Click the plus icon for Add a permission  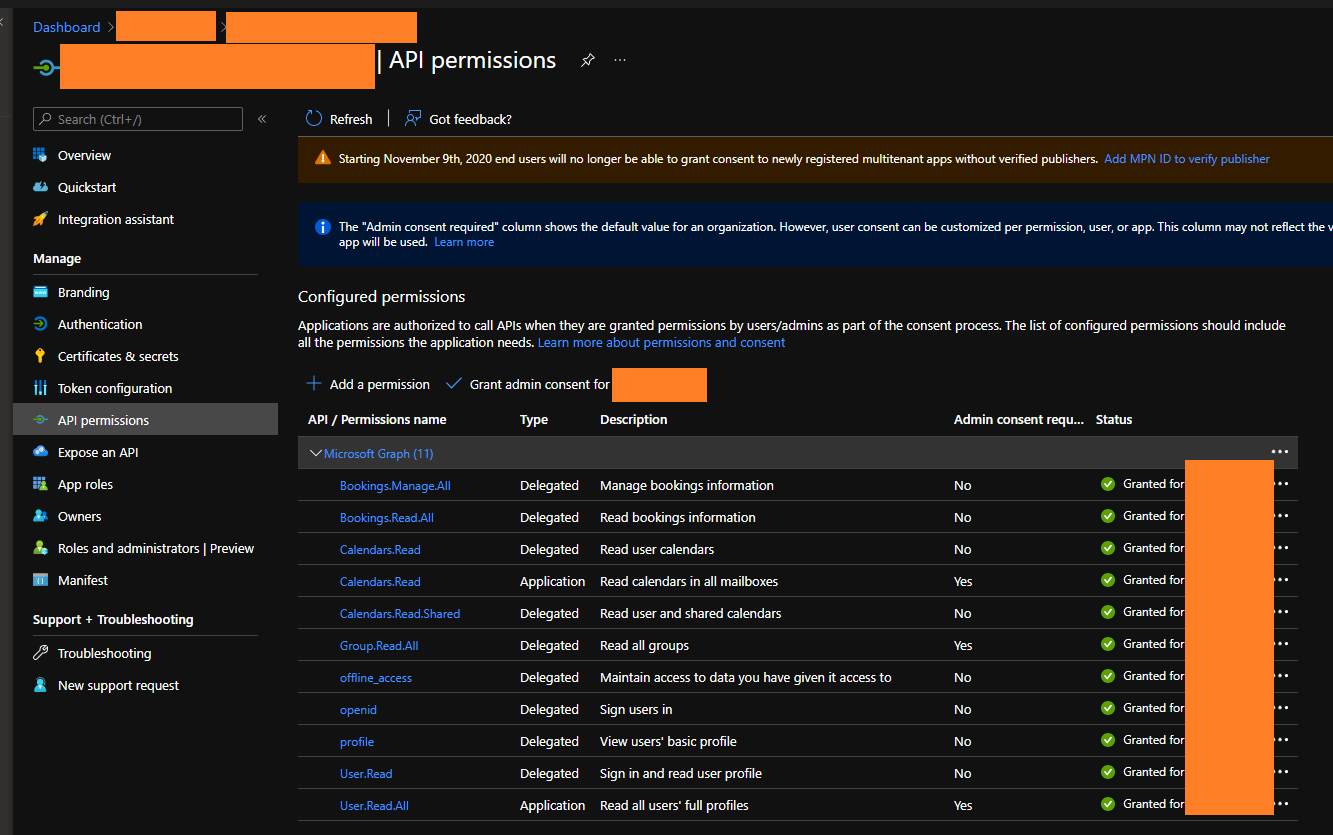pyautogui.click(x=314, y=384)
